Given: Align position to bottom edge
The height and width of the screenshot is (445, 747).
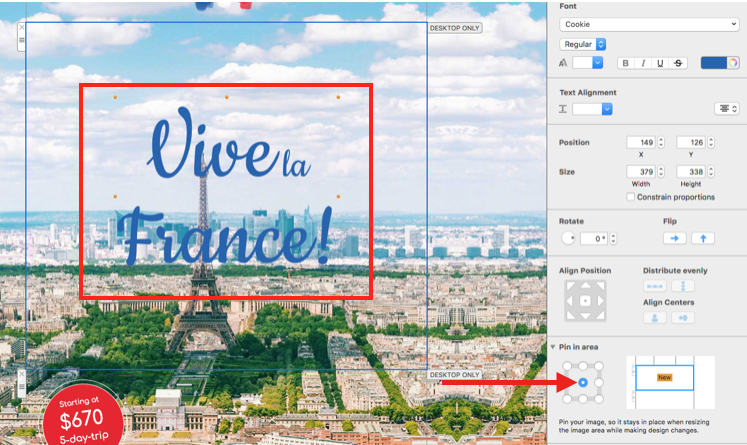Looking at the screenshot, I should (585, 317).
